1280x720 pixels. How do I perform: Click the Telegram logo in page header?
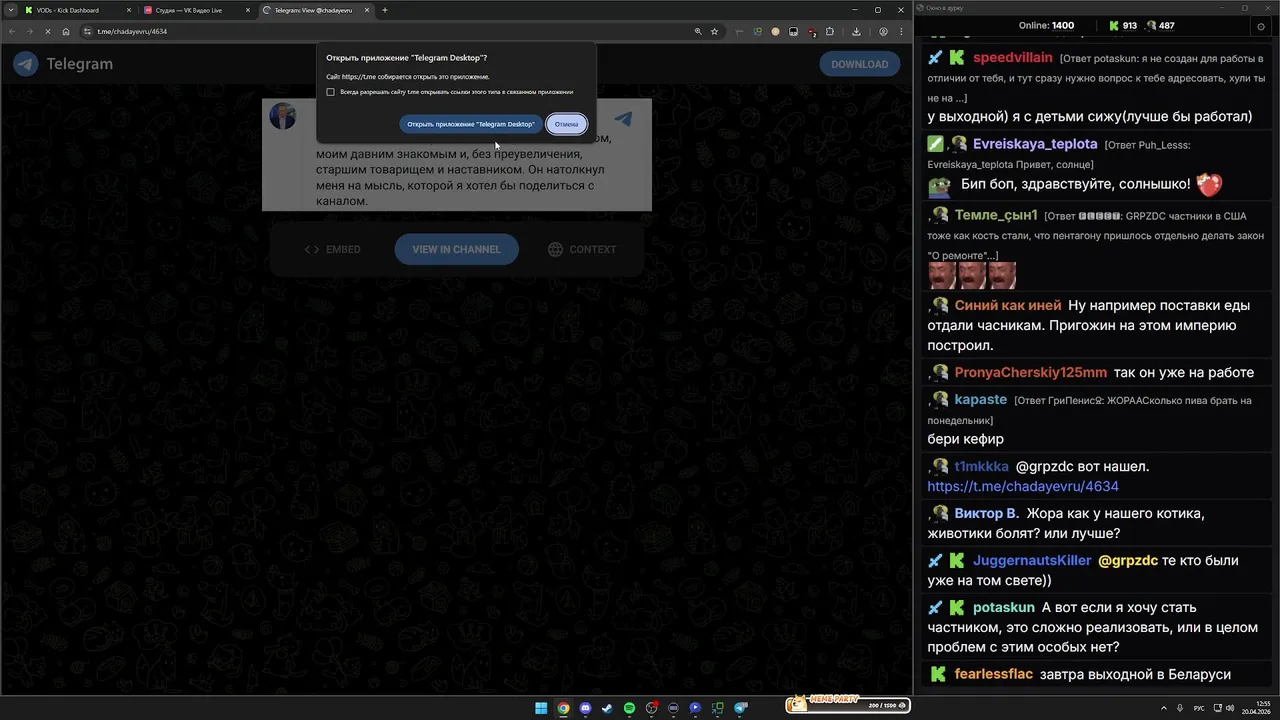pos(25,64)
